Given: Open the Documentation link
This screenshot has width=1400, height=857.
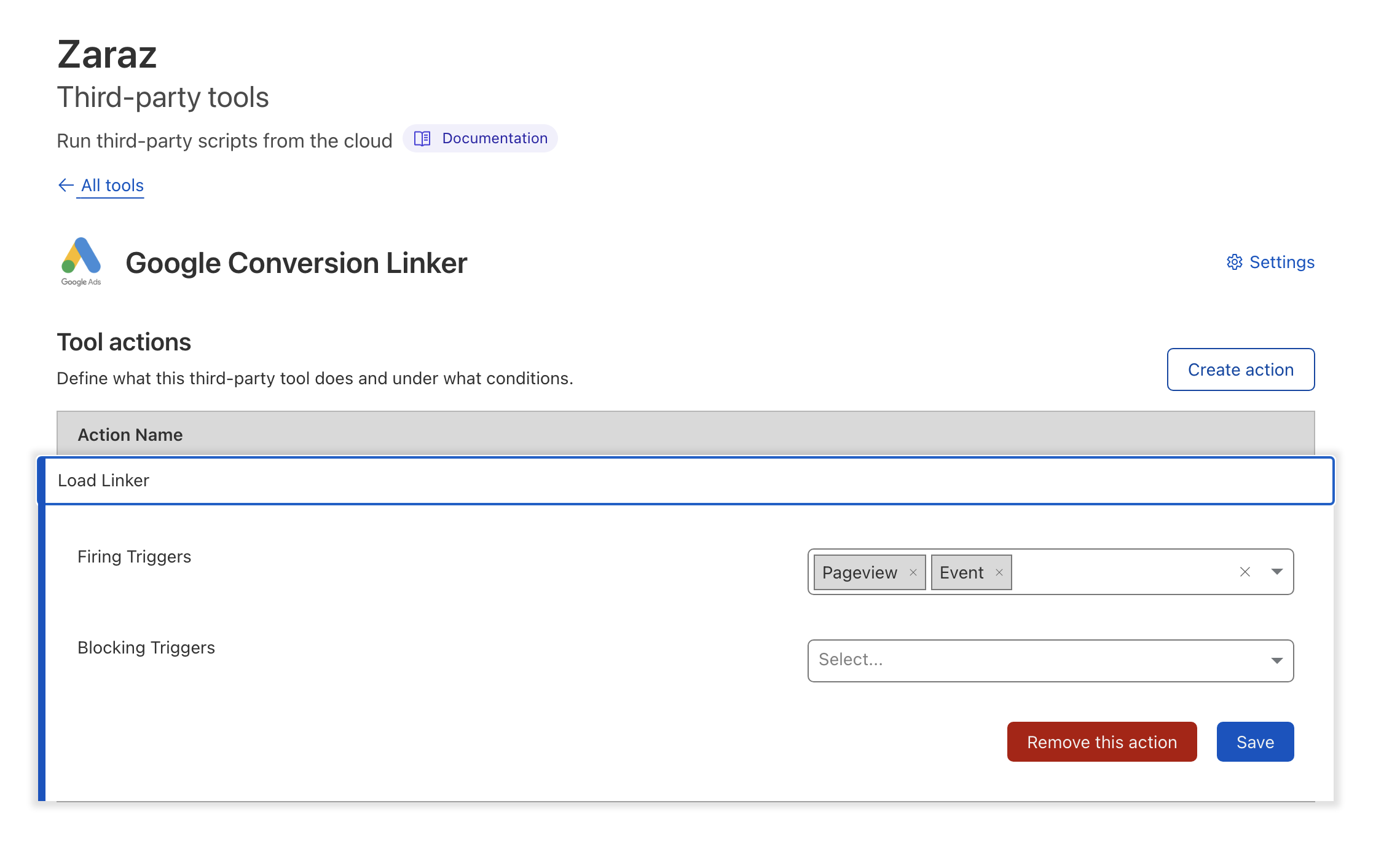Looking at the screenshot, I should pyautogui.click(x=480, y=138).
